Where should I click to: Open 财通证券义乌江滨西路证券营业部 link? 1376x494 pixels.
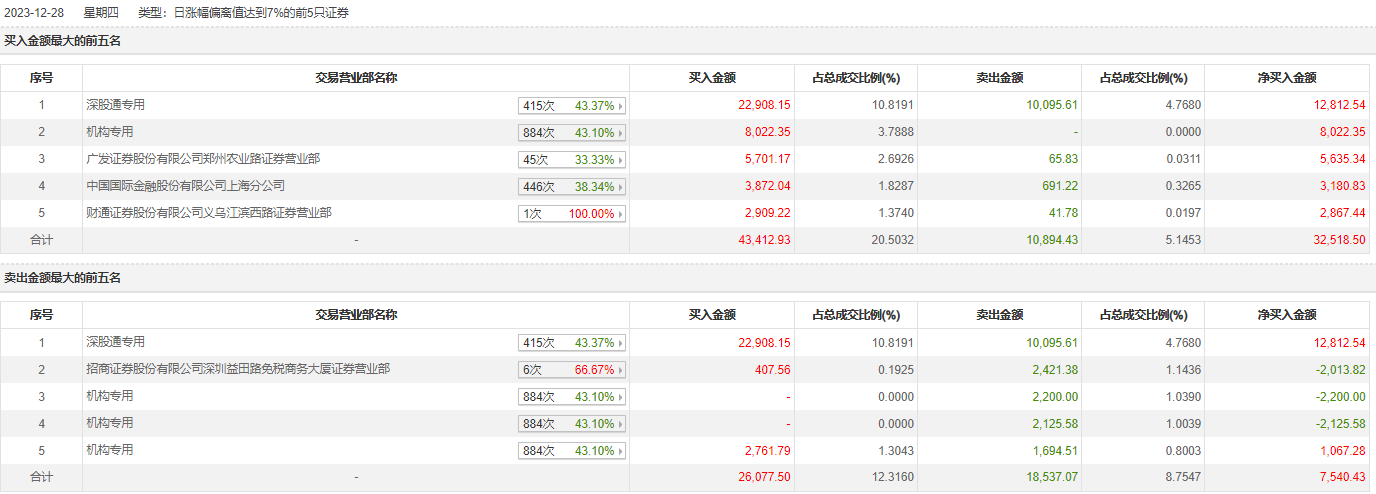point(209,213)
